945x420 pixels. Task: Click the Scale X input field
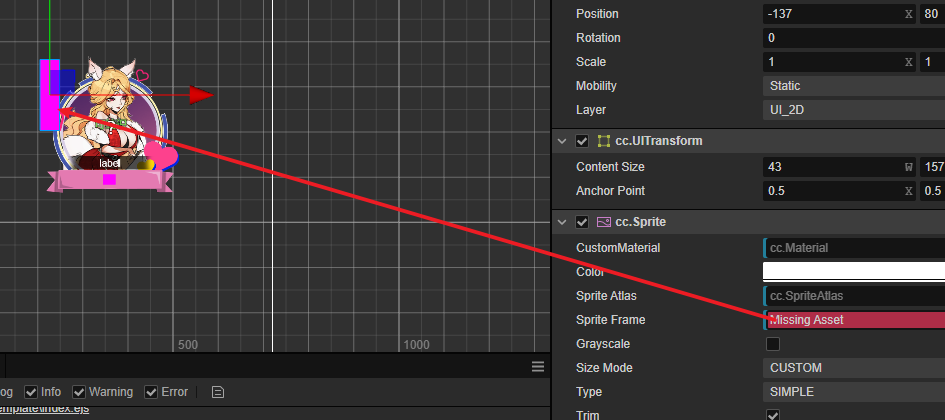click(838, 62)
